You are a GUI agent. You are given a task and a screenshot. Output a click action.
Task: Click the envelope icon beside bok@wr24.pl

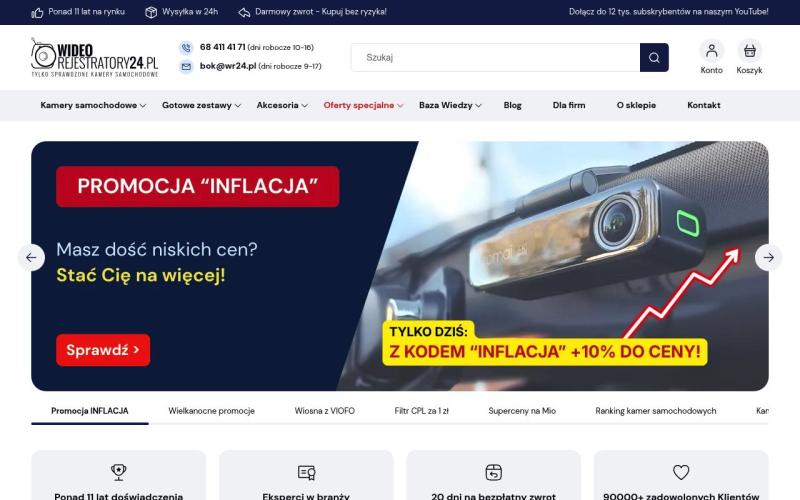coord(186,66)
